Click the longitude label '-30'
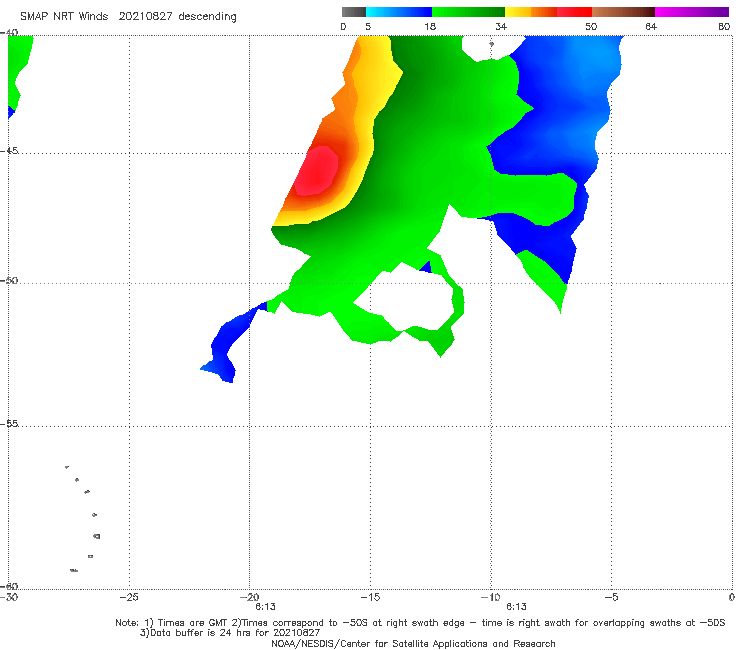Screen dimensions: 740x650 [x=9, y=597]
